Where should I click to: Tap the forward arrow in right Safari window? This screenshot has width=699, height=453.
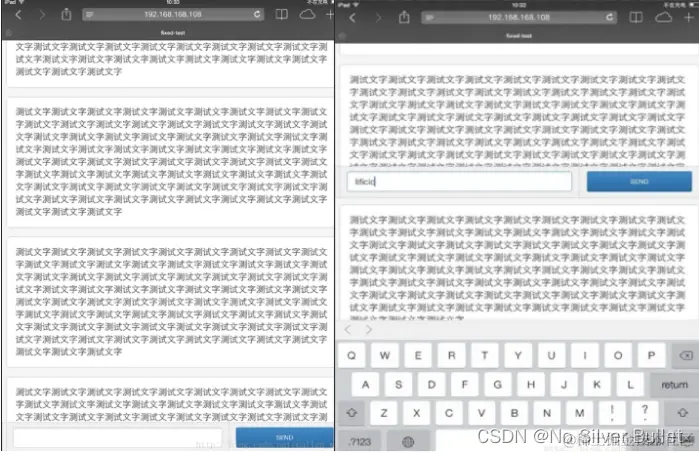click(x=378, y=18)
